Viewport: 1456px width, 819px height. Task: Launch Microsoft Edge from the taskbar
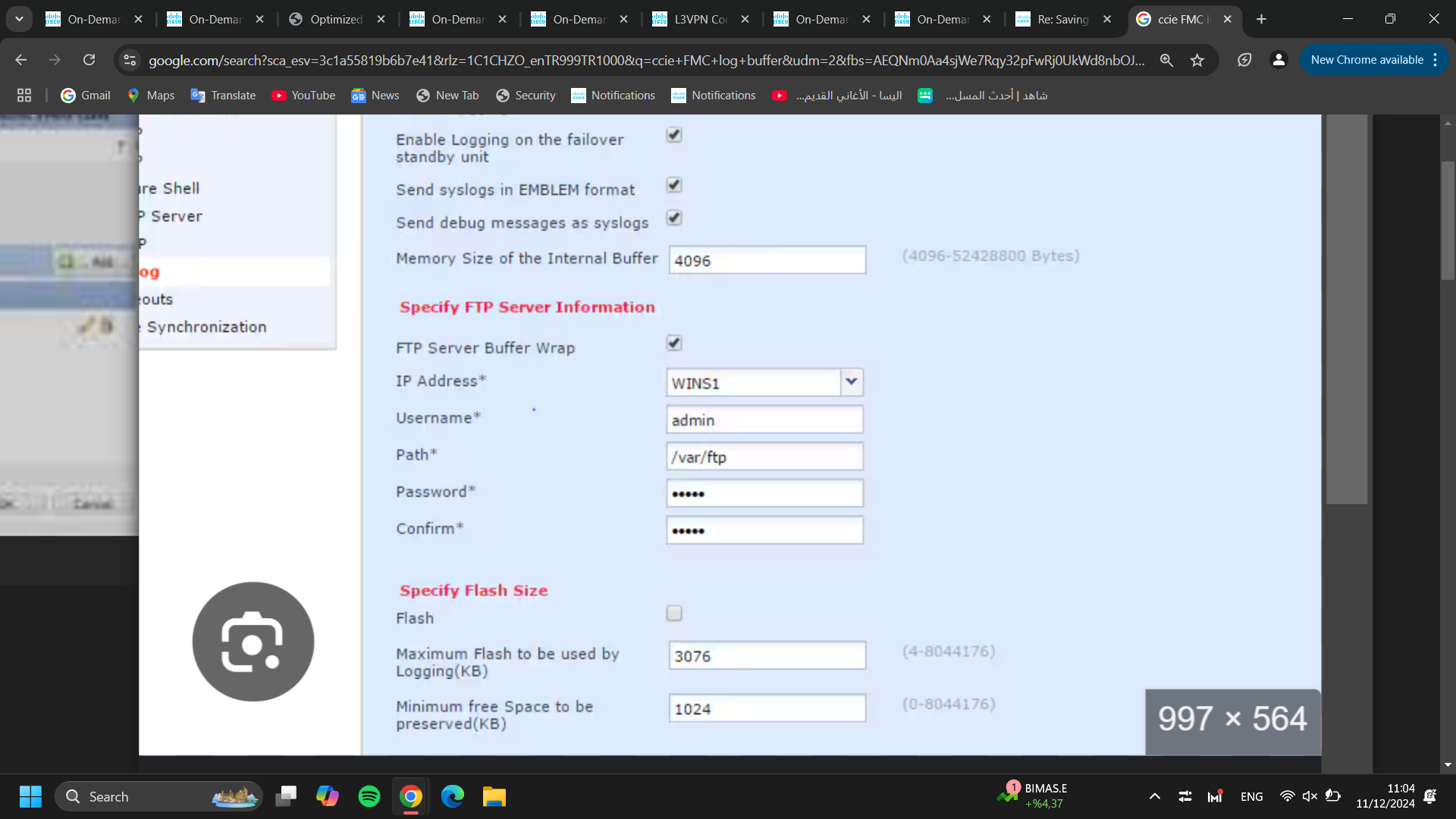452,796
